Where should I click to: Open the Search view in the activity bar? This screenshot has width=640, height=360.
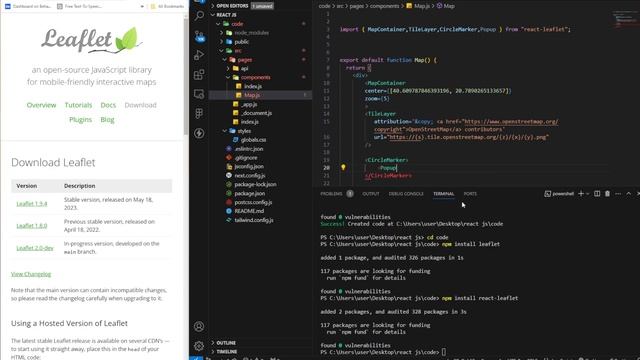(x=199, y=16)
